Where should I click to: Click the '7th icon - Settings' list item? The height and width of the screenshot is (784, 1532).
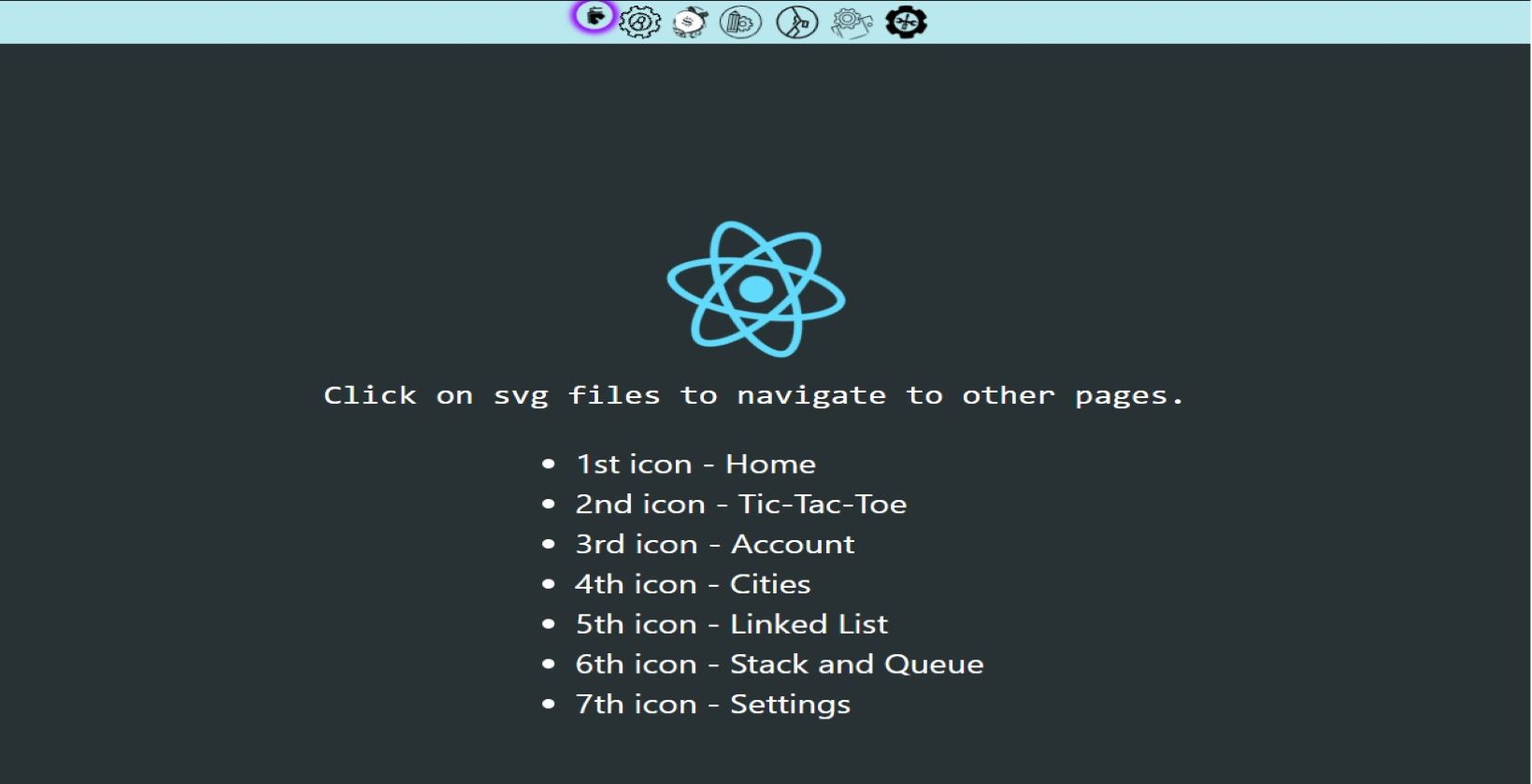tap(712, 705)
